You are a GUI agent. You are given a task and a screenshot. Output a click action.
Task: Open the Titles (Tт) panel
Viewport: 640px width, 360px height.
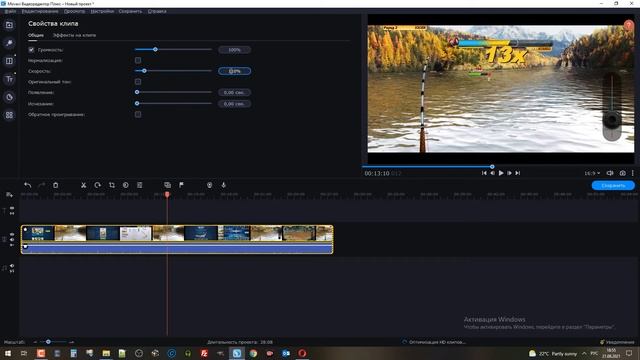tap(9, 79)
